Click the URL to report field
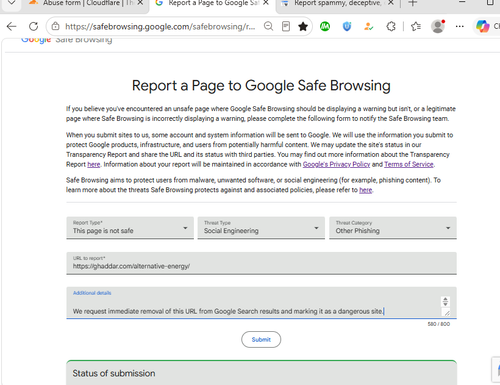Viewport: 500px width, 385px height. (x=261, y=263)
